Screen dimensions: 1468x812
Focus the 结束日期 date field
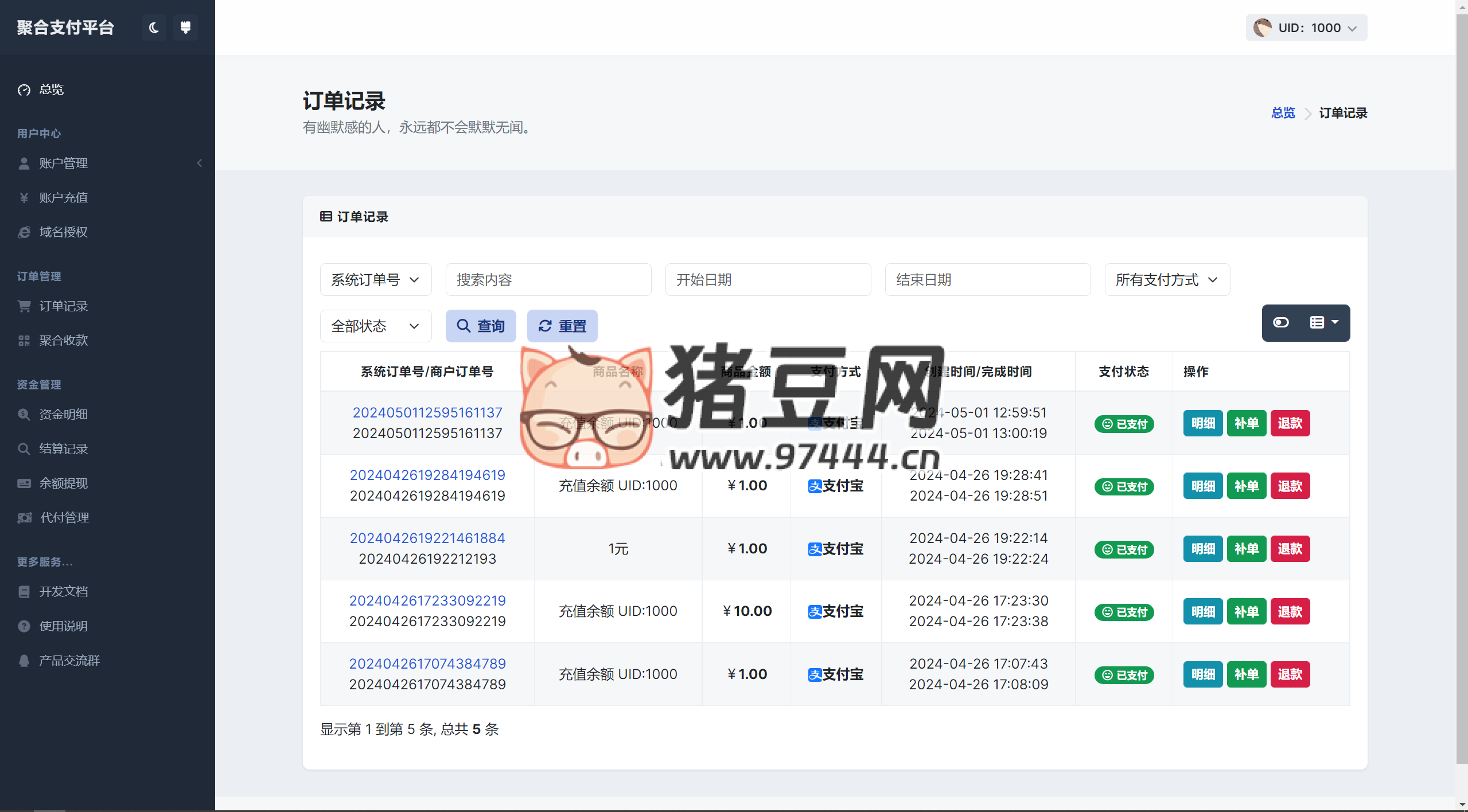988,280
